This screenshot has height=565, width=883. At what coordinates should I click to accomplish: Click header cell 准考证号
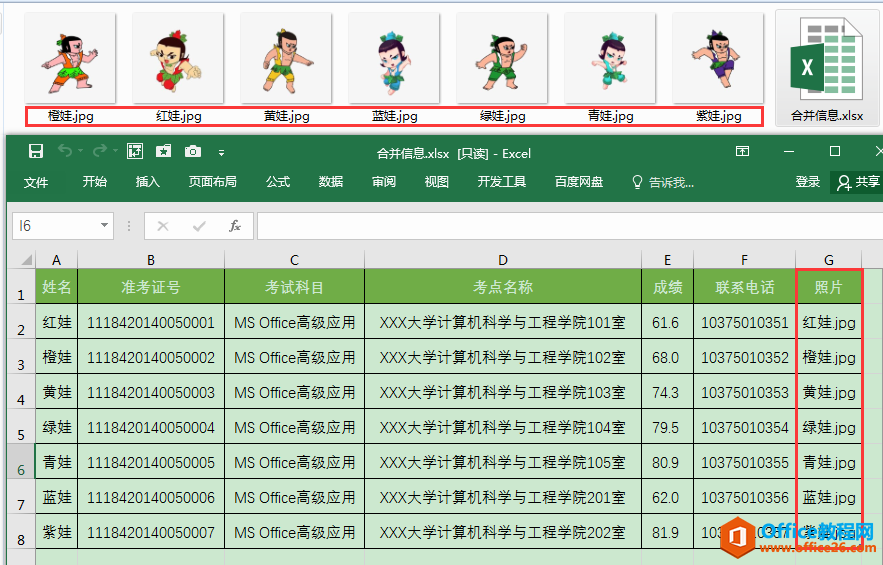tap(151, 287)
